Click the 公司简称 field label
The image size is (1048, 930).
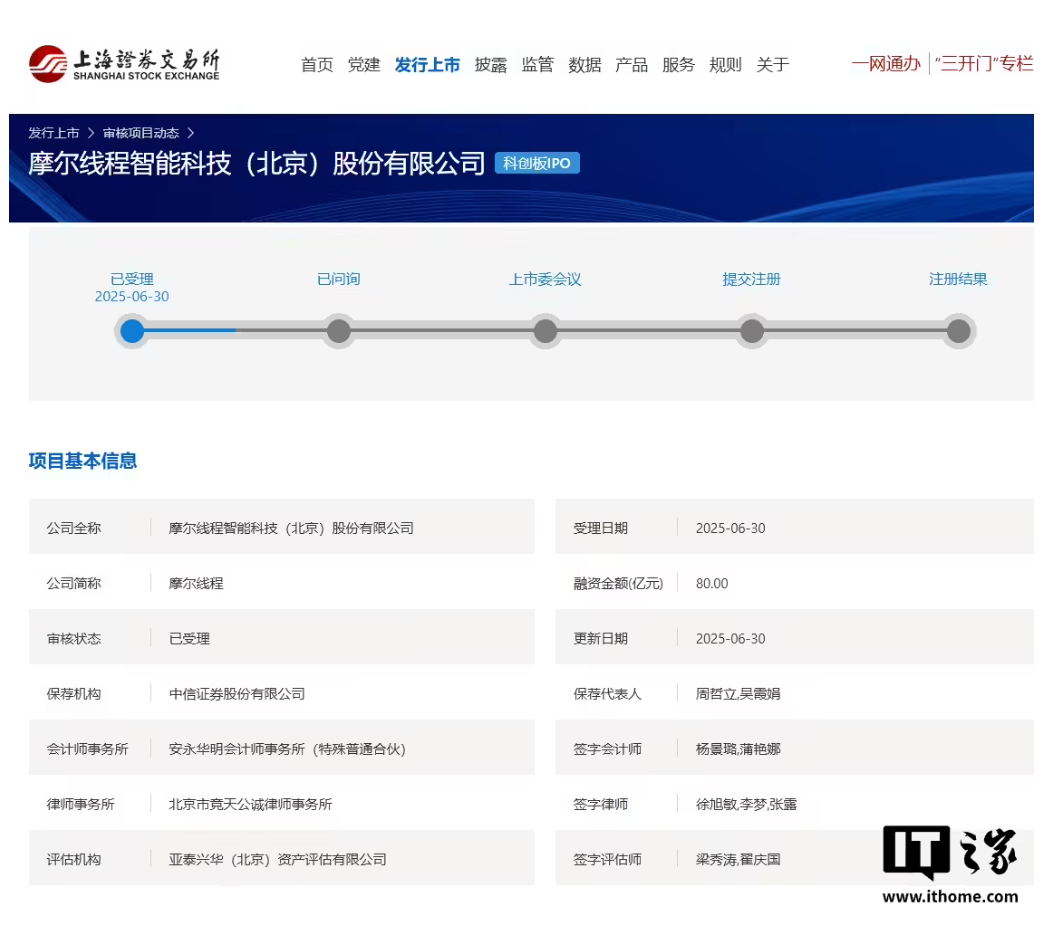(x=74, y=583)
